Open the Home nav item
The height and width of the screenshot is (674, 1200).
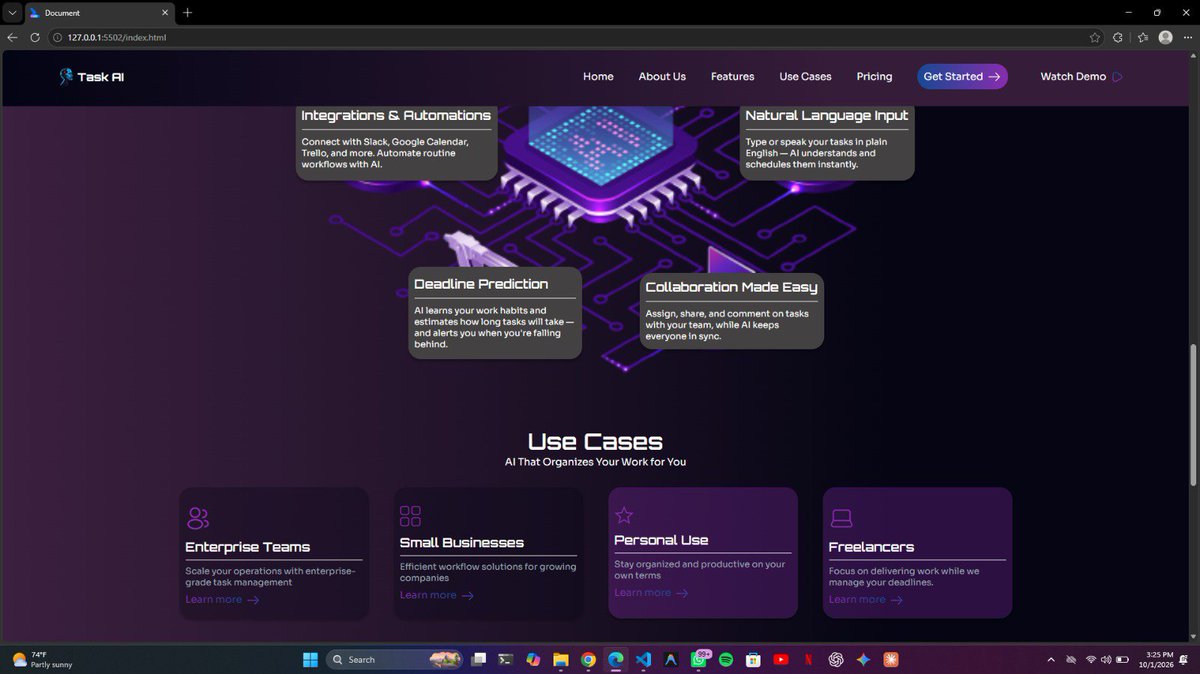click(x=598, y=76)
